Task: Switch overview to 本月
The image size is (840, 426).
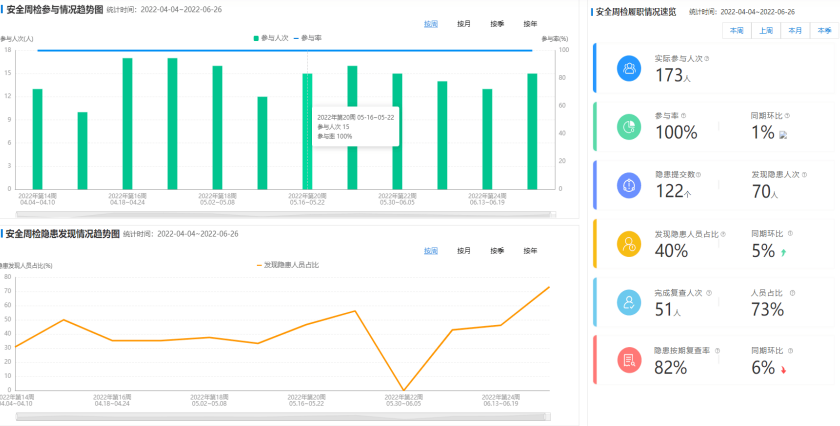Action: coord(795,31)
